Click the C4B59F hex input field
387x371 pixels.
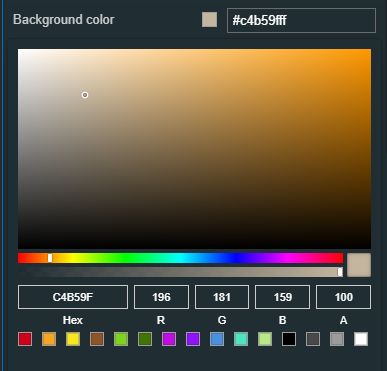pos(73,297)
